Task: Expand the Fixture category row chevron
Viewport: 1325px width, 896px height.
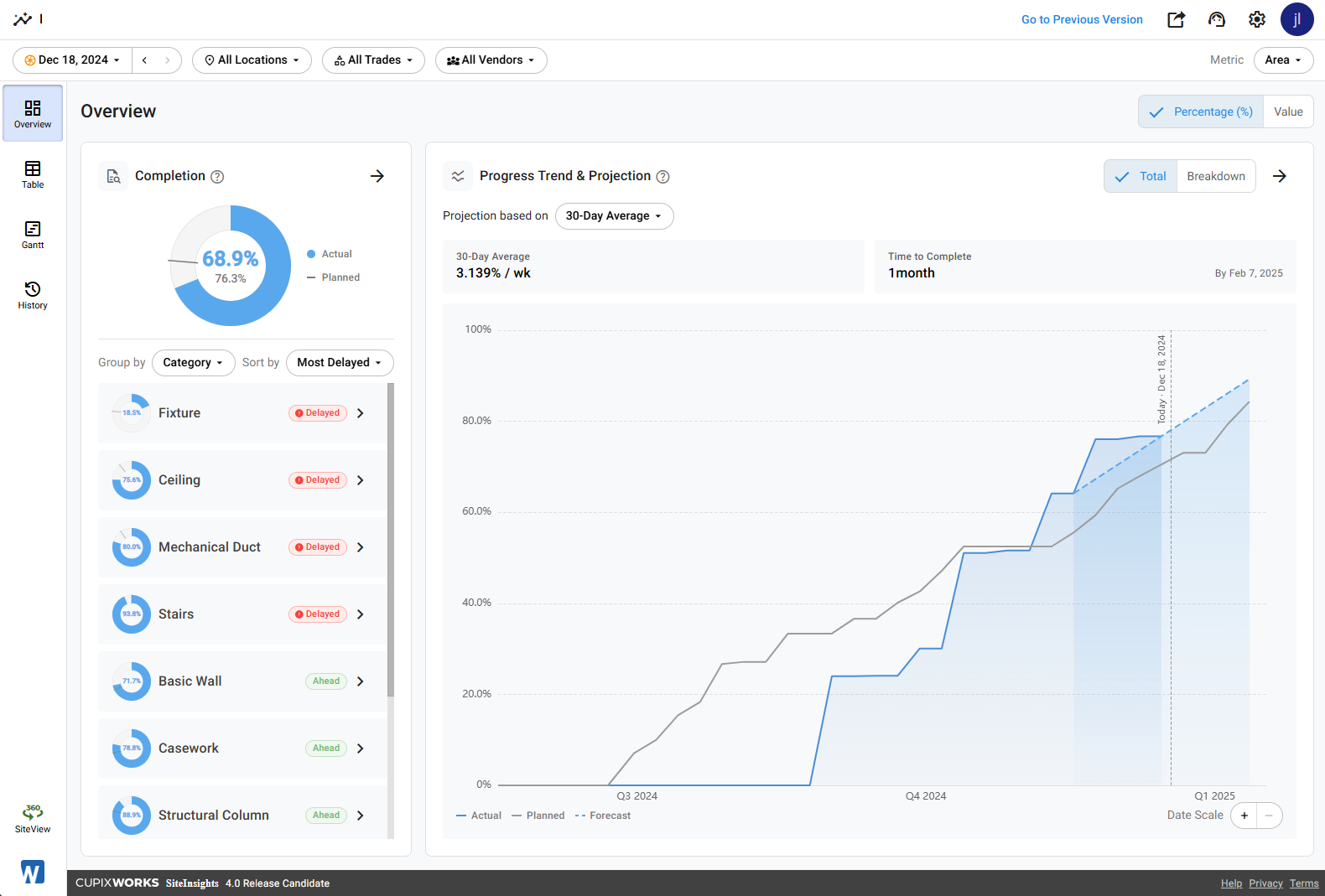Action: coord(361,413)
